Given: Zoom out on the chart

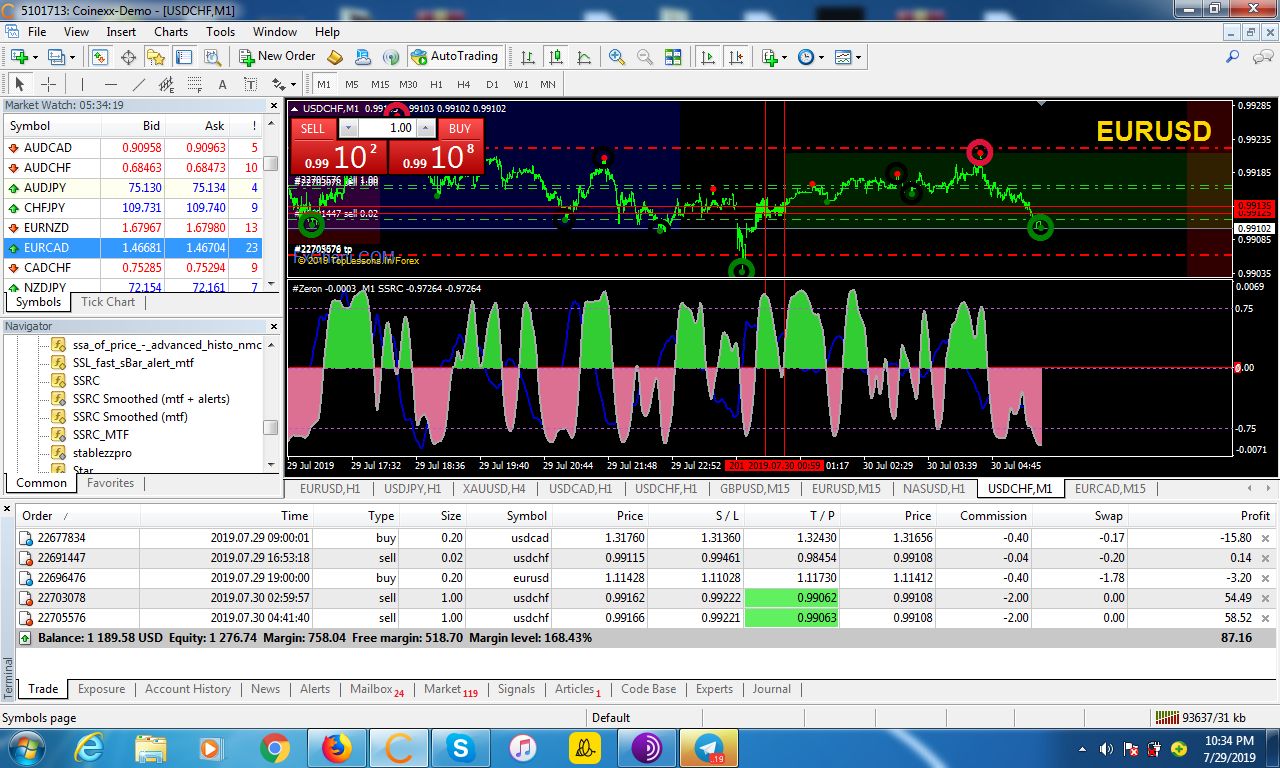Looking at the screenshot, I should (644, 57).
